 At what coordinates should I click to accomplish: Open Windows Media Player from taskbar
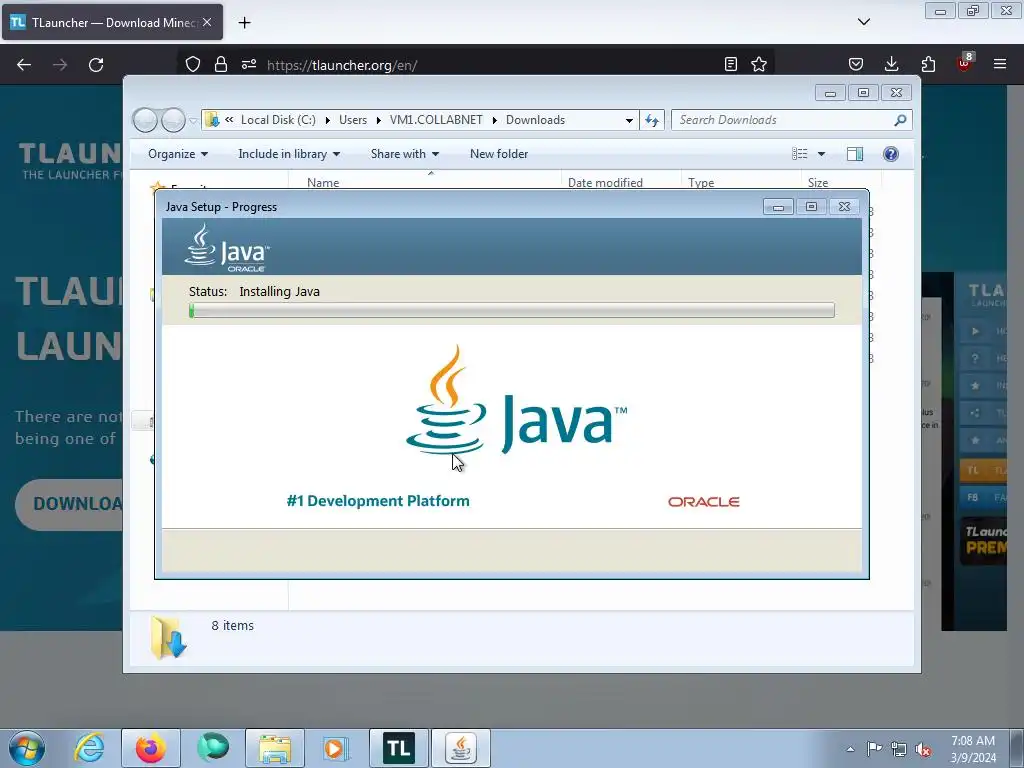(337, 748)
